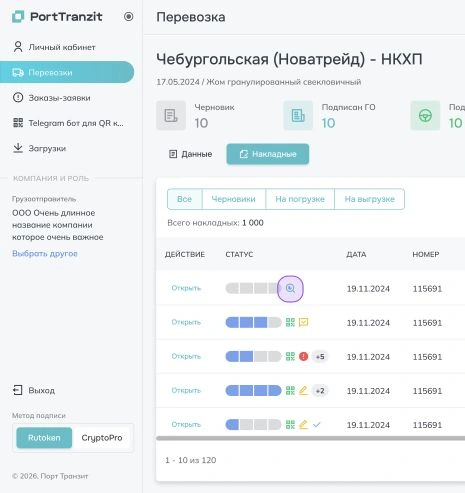The image size is (465, 493).
Task: Click the +2 badge
Action: click(x=320, y=391)
